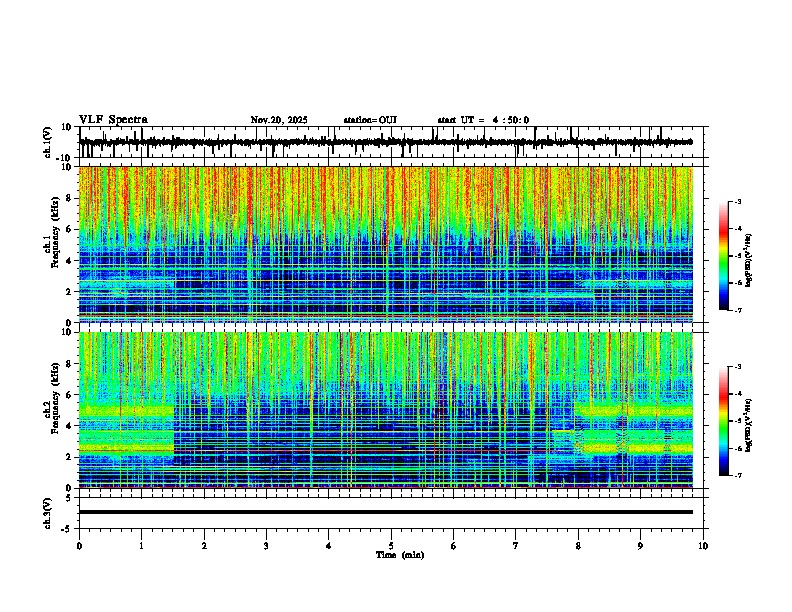Viewport: 792px width, 612px height.
Task: Click the ch.1 waveform trace panel
Action: point(391,142)
